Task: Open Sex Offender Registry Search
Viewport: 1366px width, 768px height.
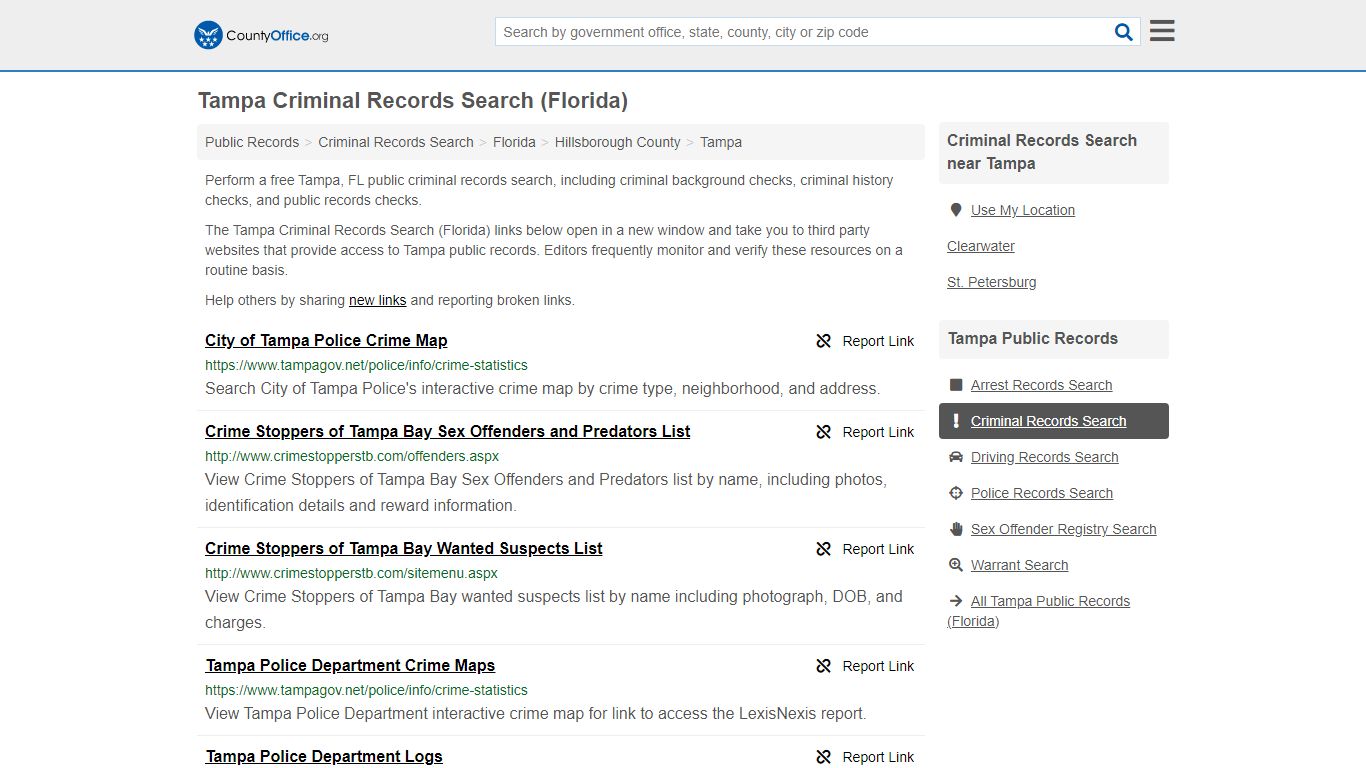Action: tap(1064, 529)
